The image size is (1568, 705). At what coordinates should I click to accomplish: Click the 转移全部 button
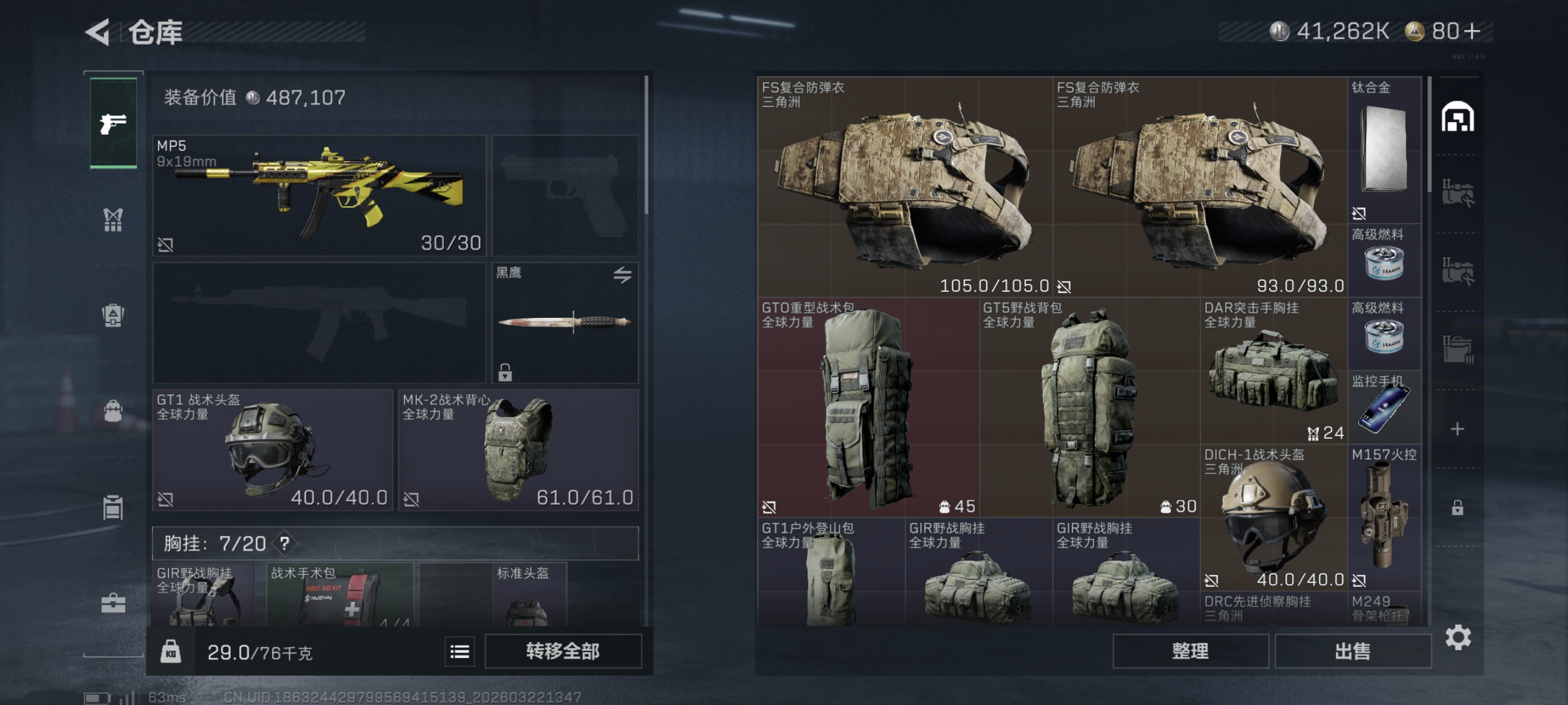click(x=563, y=652)
